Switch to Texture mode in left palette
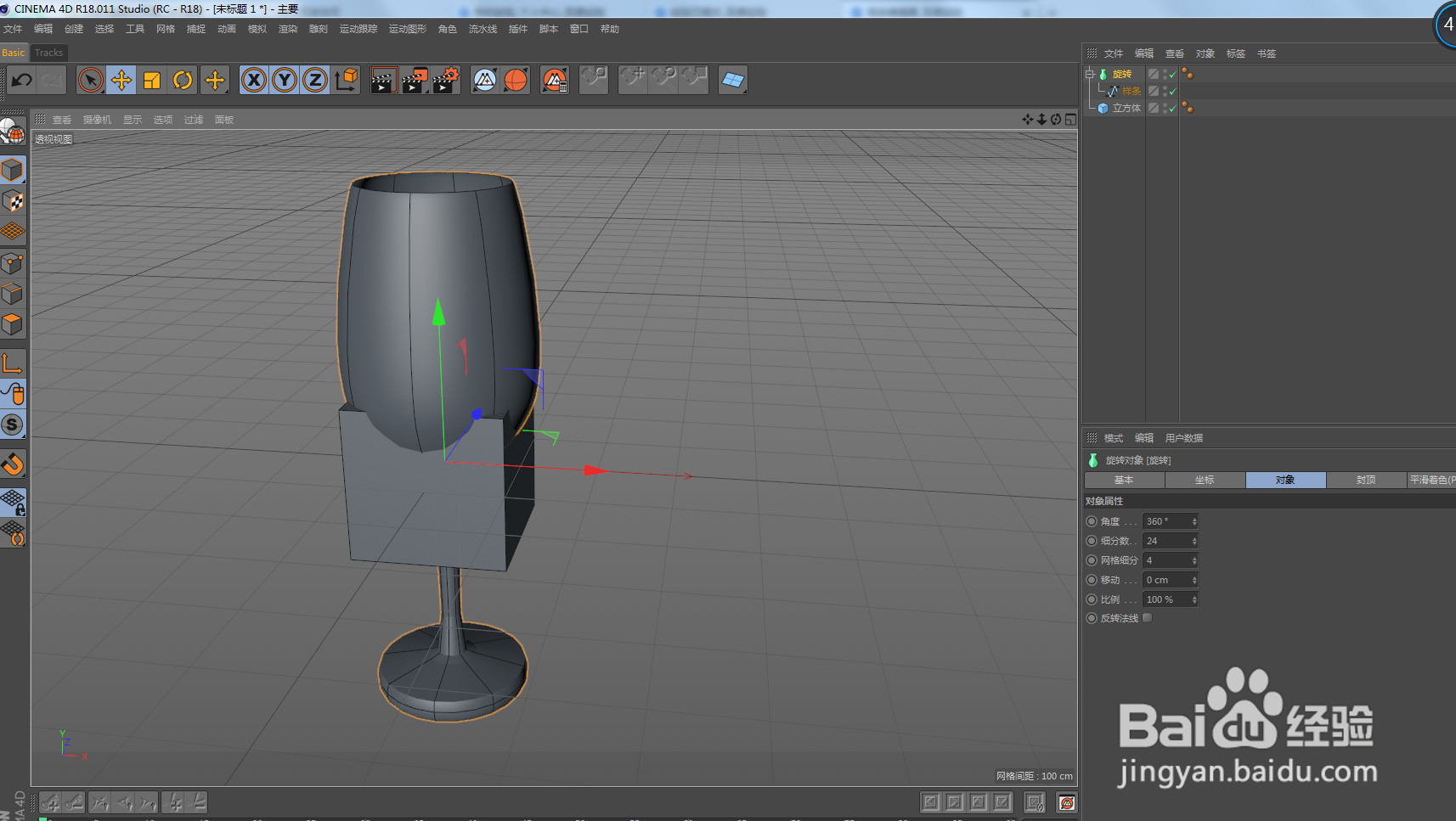Viewport: 1456px width, 821px height. click(x=13, y=201)
